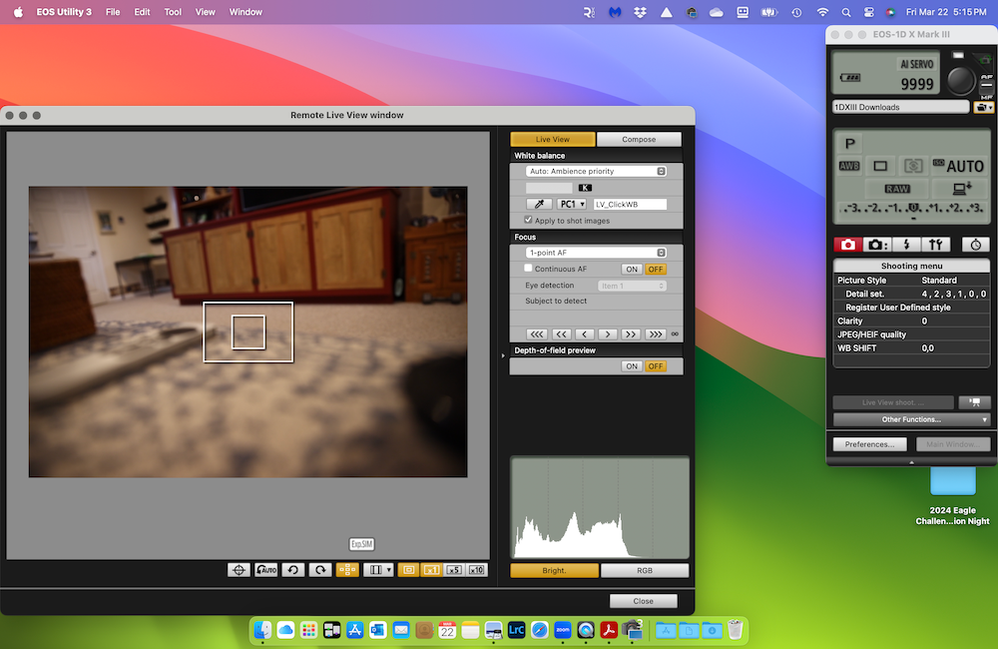
Task: Show the AF point alignment crosshair icon
Action: pos(238,569)
